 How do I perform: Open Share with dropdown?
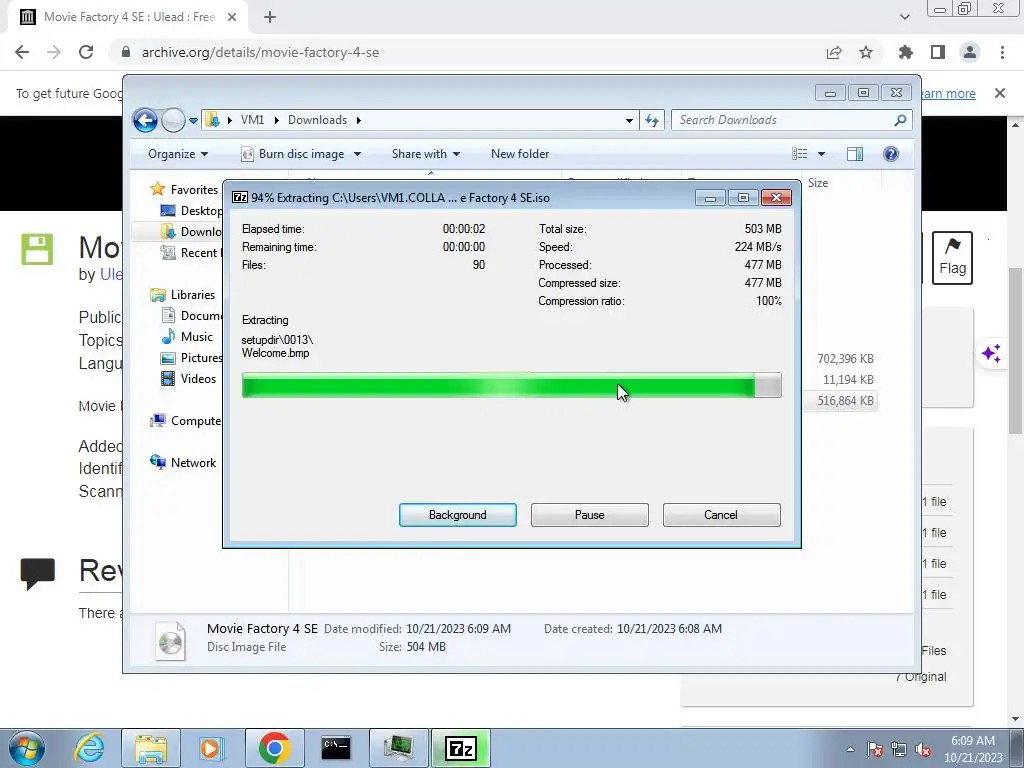pyautogui.click(x=426, y=154)
